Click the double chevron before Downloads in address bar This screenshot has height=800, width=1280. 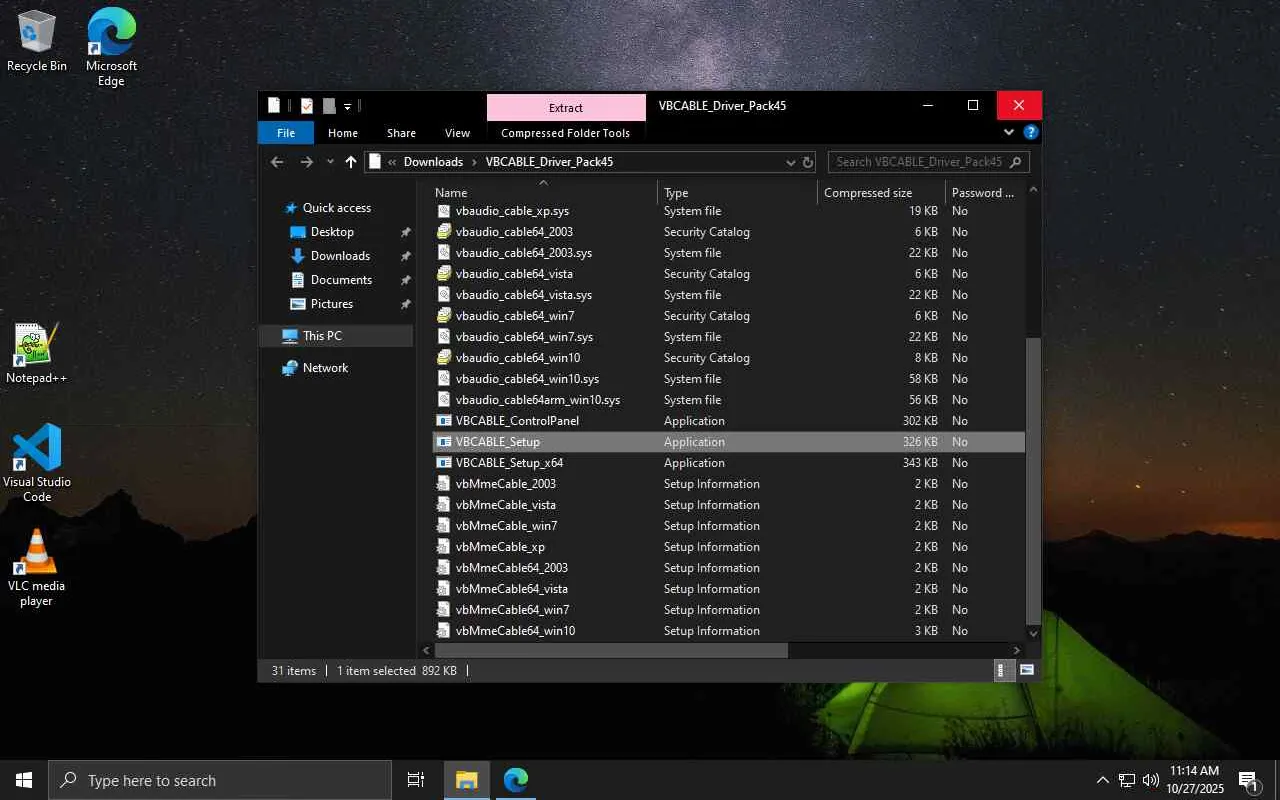tap(392, 162)
